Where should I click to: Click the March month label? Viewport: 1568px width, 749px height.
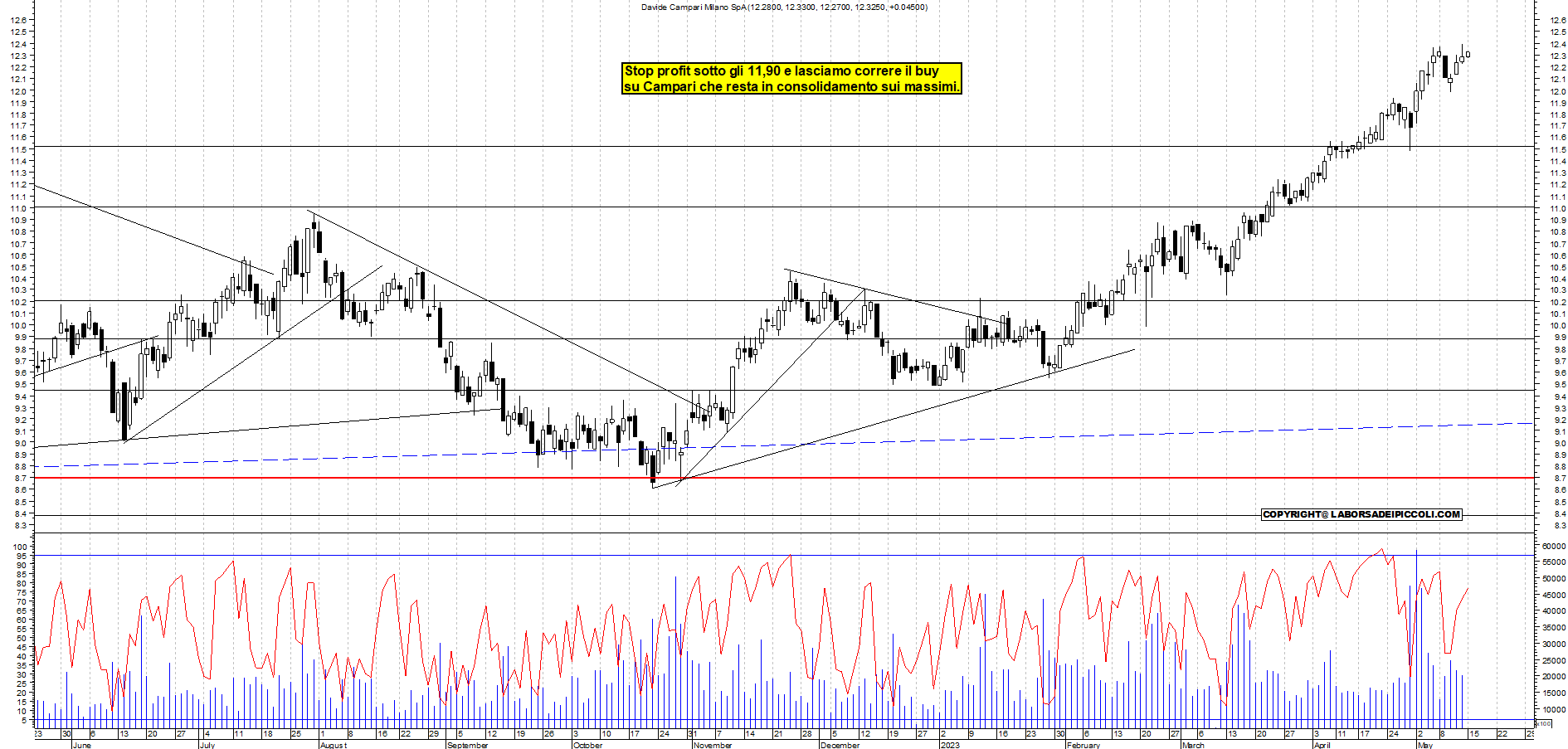tap(1193, 745)
